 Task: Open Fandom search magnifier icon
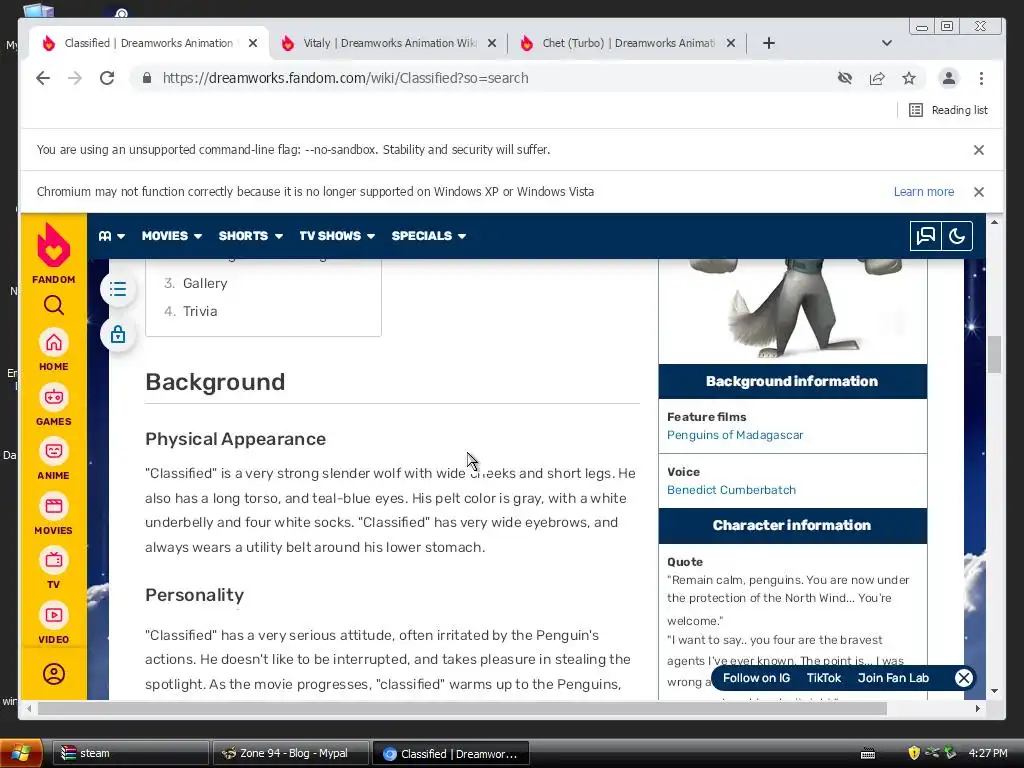point(54,305)
